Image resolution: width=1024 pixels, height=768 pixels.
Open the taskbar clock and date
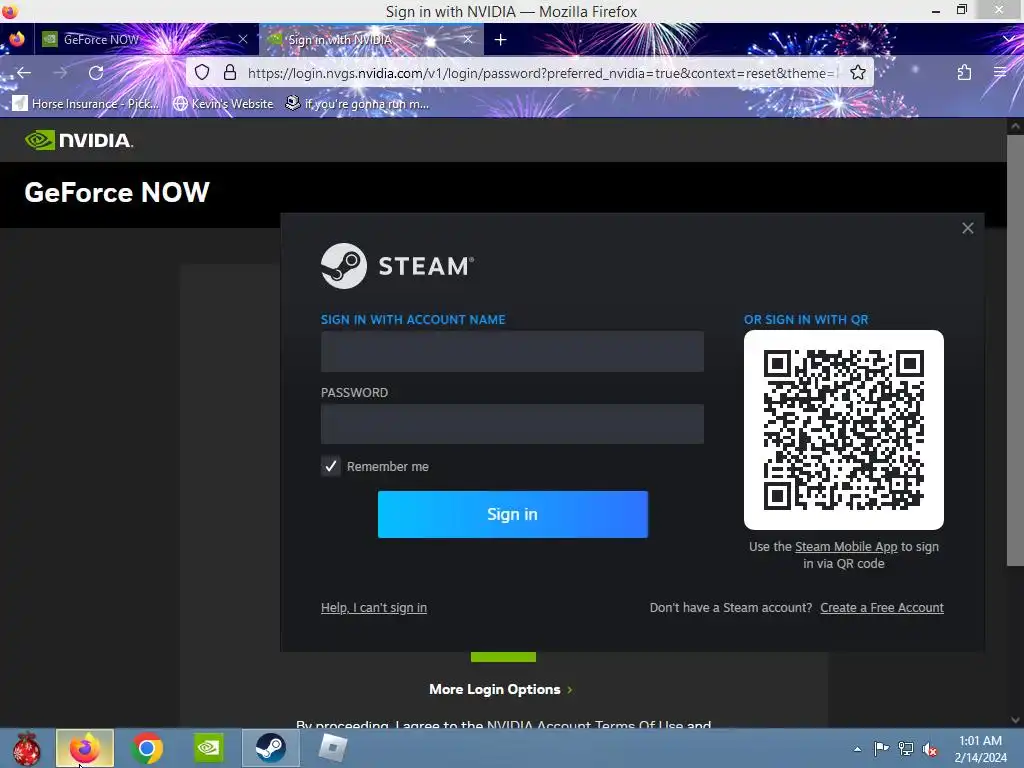(980, 749)
